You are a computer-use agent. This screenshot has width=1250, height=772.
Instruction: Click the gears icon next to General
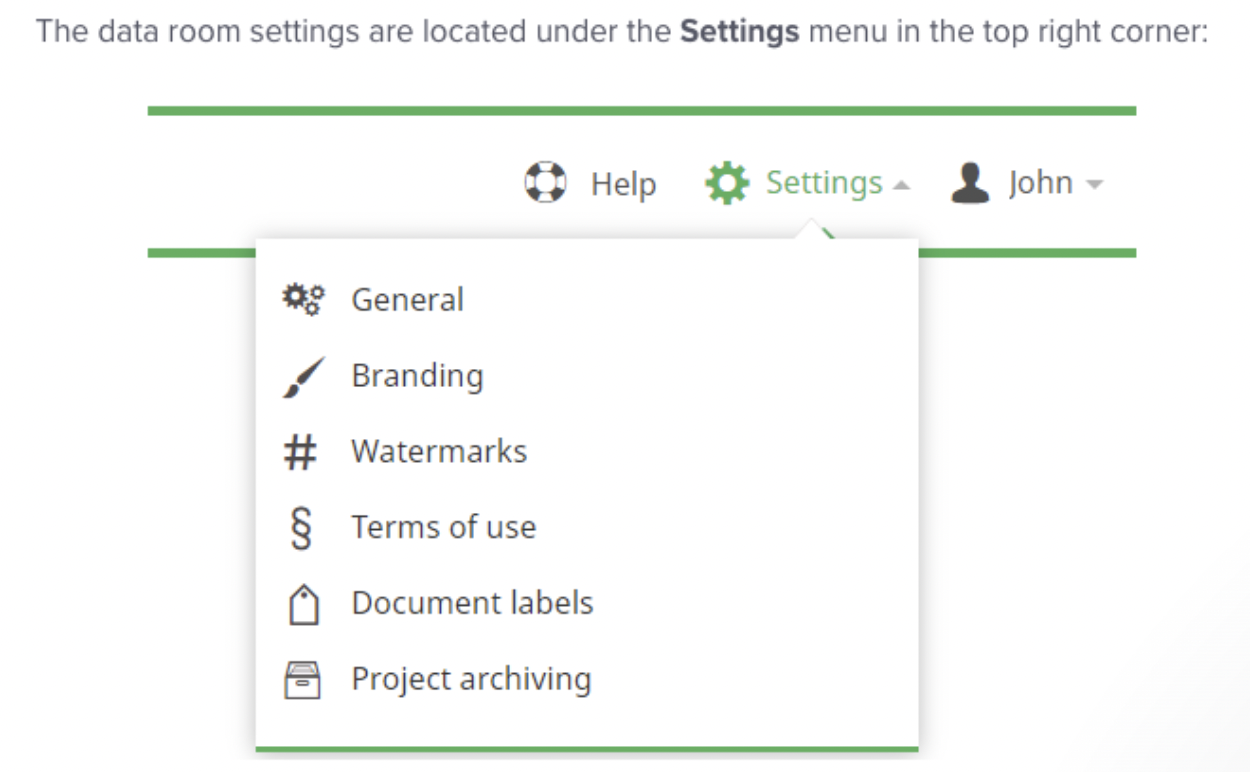(x=301, y=300)
